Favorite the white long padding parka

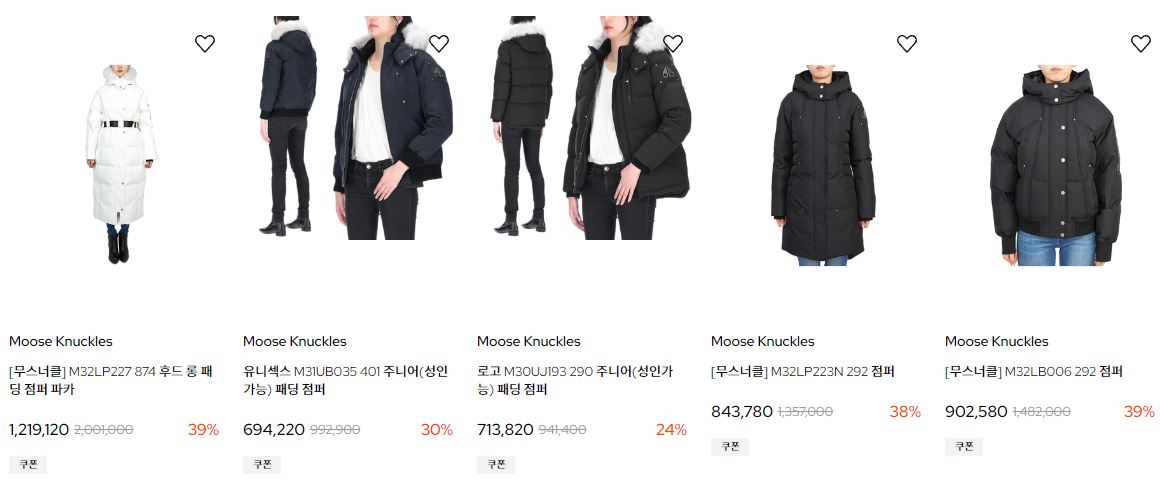(205, 44)
